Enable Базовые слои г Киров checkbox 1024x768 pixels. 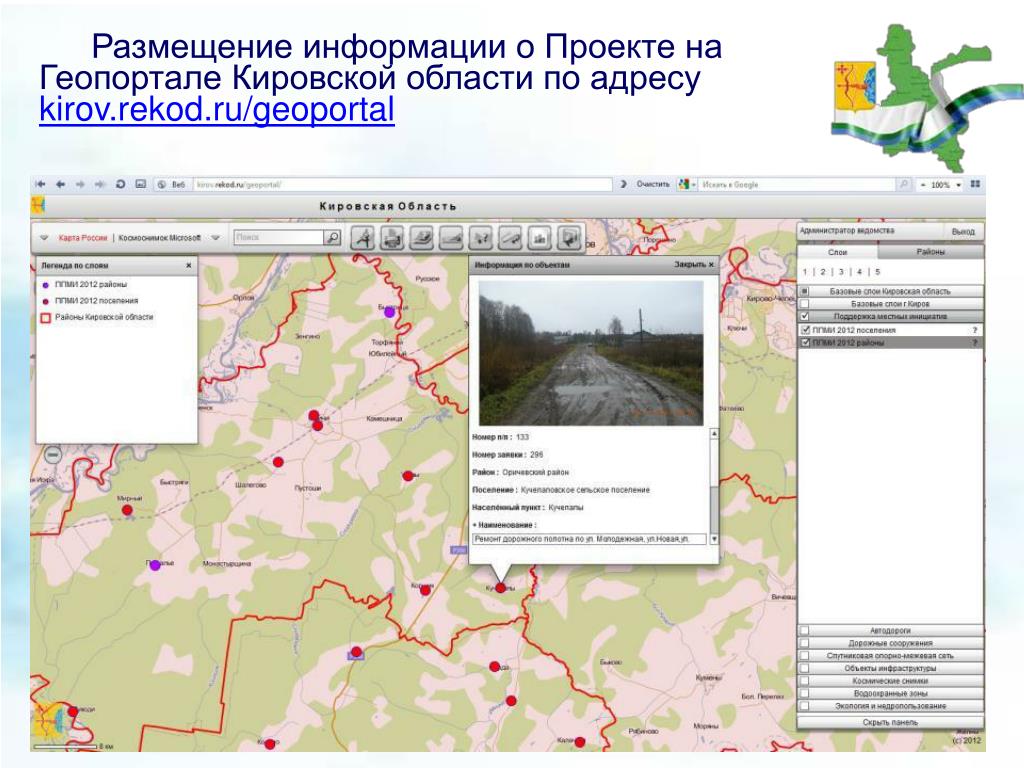tap(805, 304)
